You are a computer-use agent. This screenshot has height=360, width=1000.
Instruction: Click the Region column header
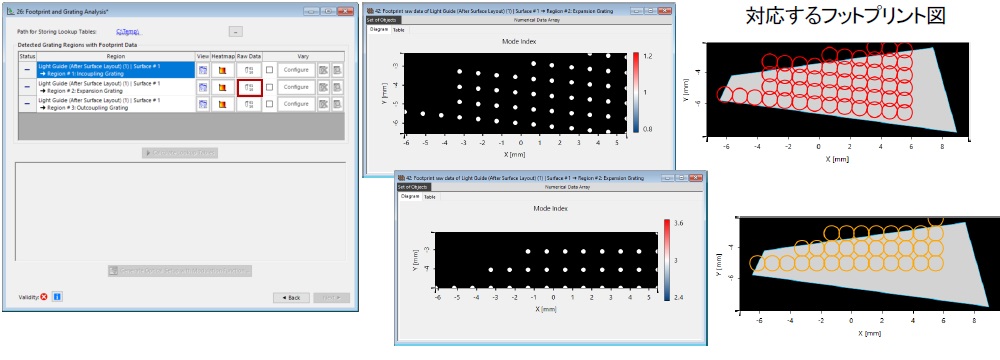[115, 56]
